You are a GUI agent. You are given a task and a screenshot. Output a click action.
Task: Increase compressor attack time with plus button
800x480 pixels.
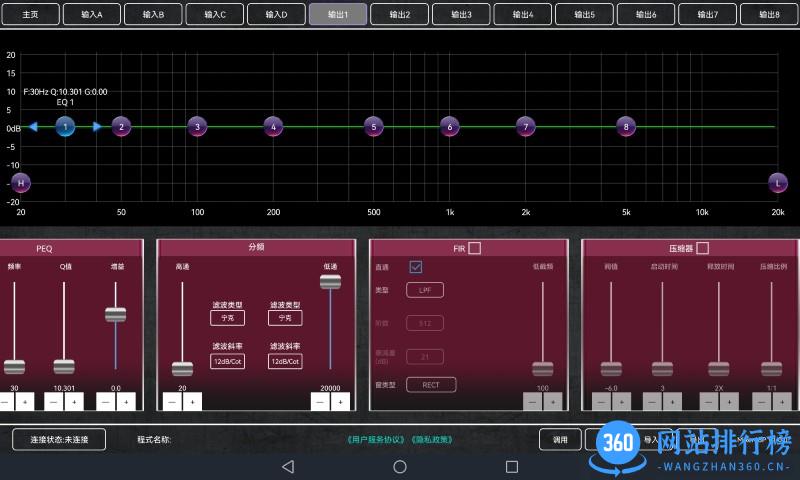point(672,402)
